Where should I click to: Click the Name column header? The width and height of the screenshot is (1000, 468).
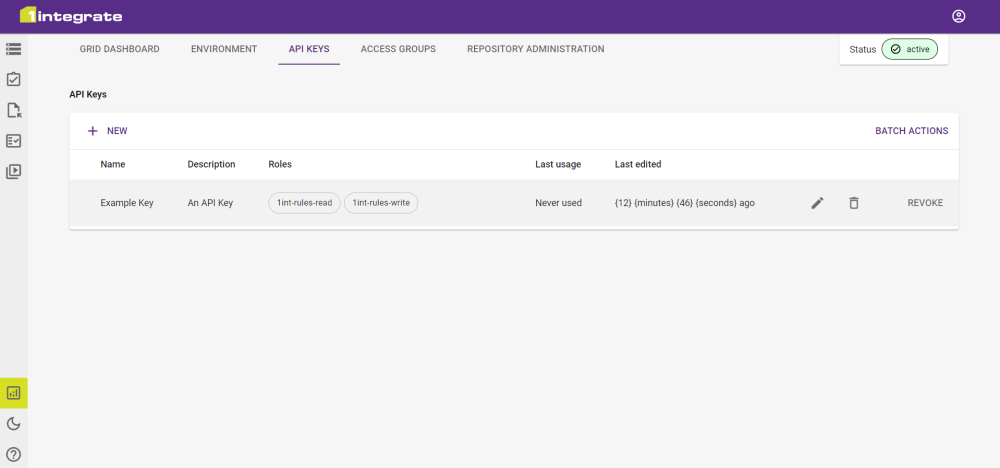pyautogui.click(x=113, y=165)
